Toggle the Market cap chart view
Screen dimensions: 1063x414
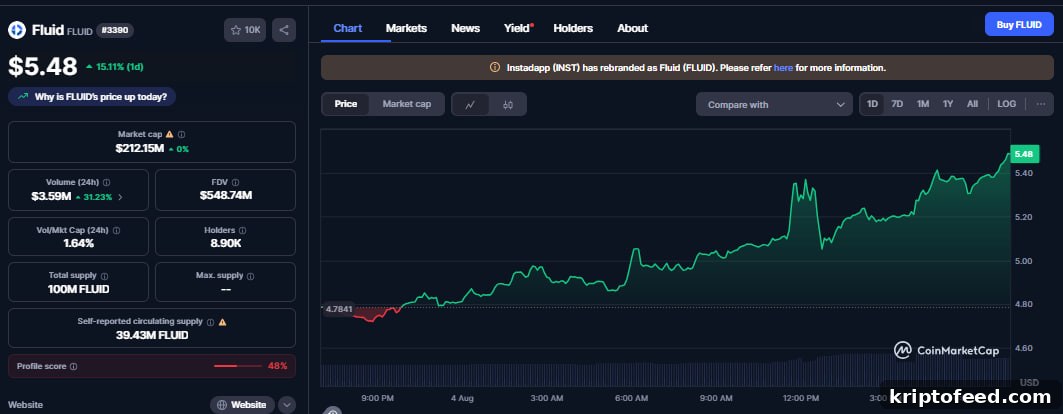pos(407,104)
